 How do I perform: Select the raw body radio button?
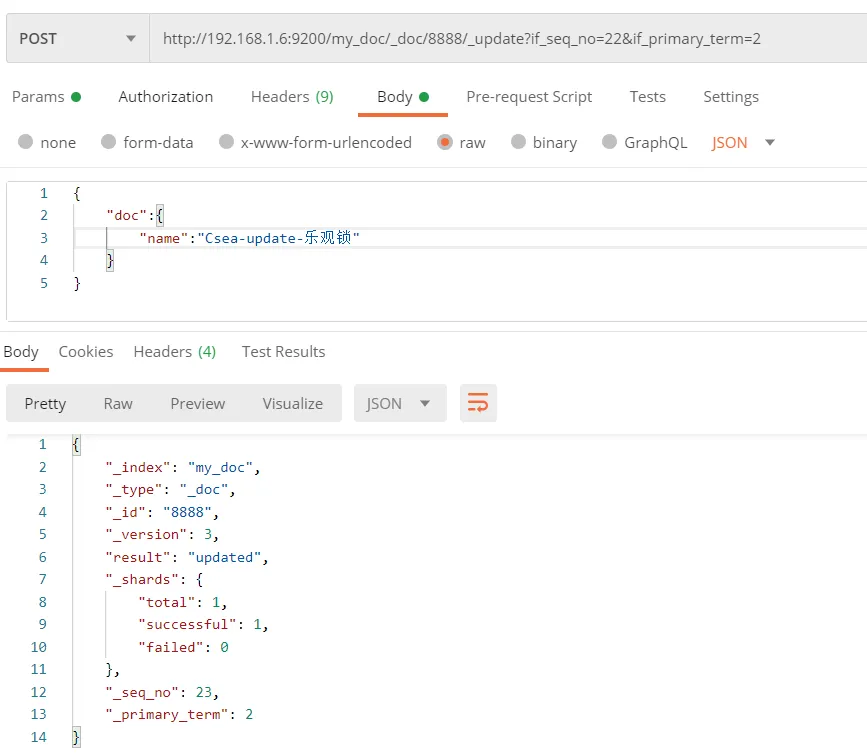[445, 142]
